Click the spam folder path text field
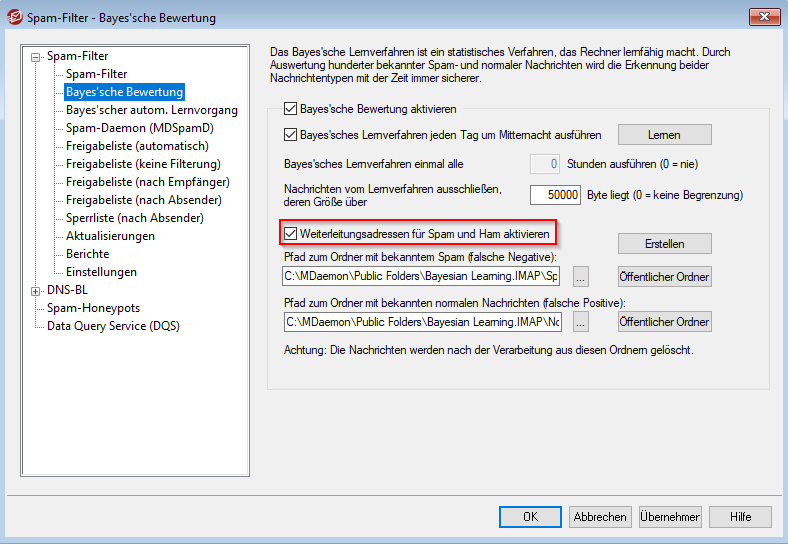This screenshot has height=544, width=788. coord(420,277)
